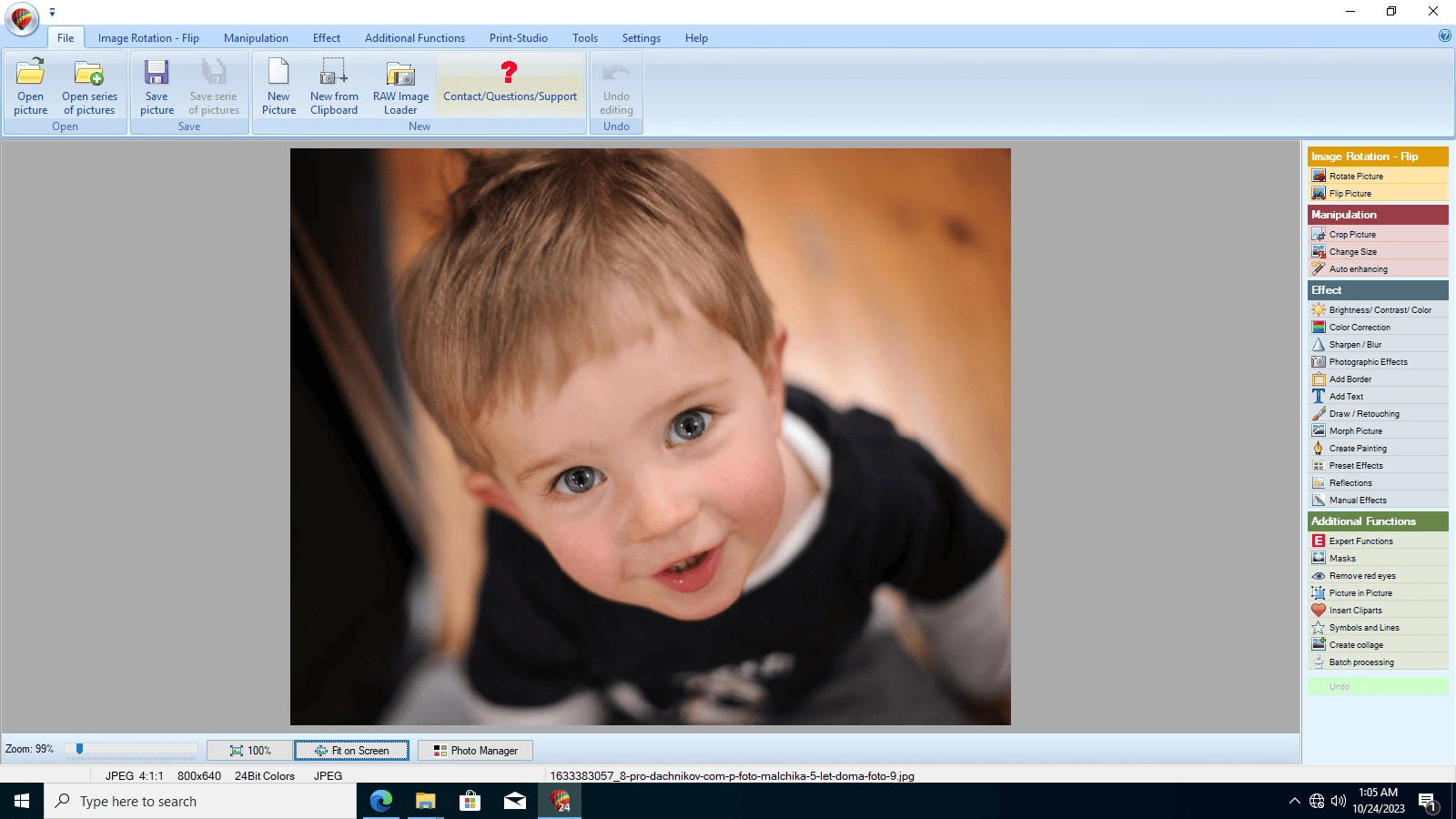Click Fit on Screen button
This screenshot has width=1456, height=819.
[x=351, y=751]
